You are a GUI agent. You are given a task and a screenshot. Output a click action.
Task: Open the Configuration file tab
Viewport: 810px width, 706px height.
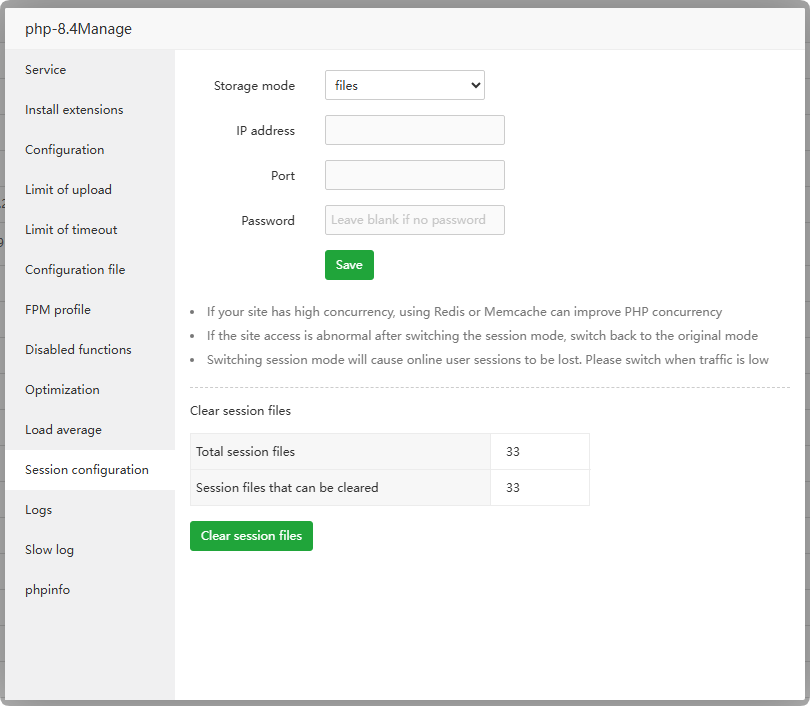point(75,270)
